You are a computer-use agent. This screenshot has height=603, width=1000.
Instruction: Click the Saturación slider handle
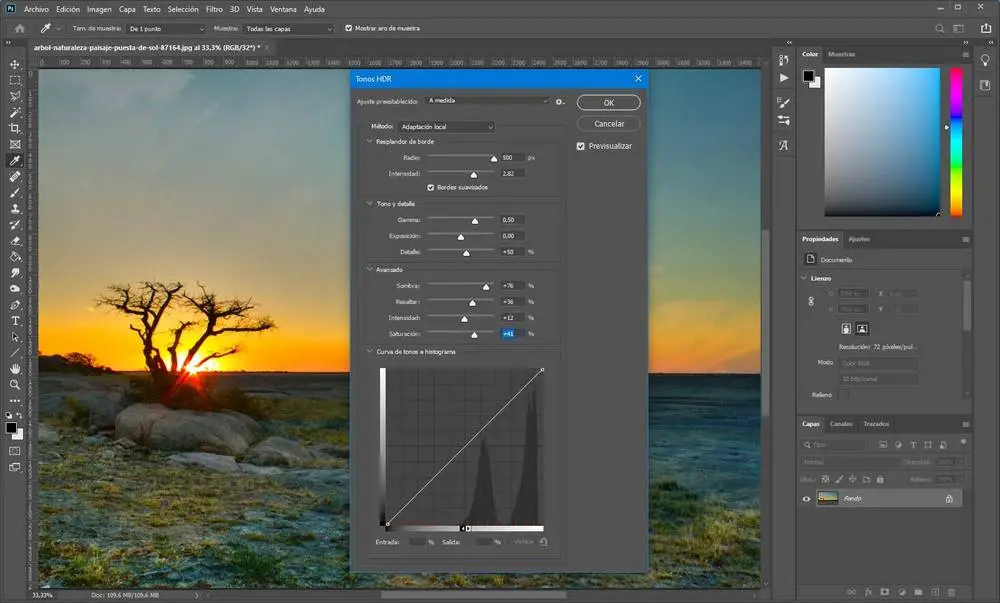click(474, 334)
